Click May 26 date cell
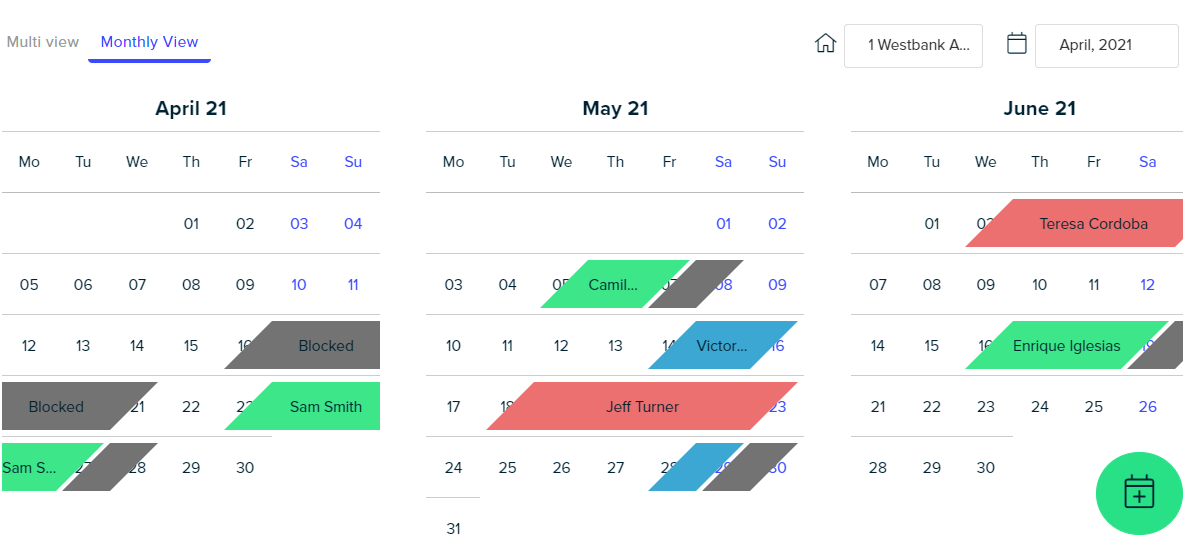Image resolution: width=1189 pixels, height=551 pixels. pyautogui.click(x=561, y=468)
